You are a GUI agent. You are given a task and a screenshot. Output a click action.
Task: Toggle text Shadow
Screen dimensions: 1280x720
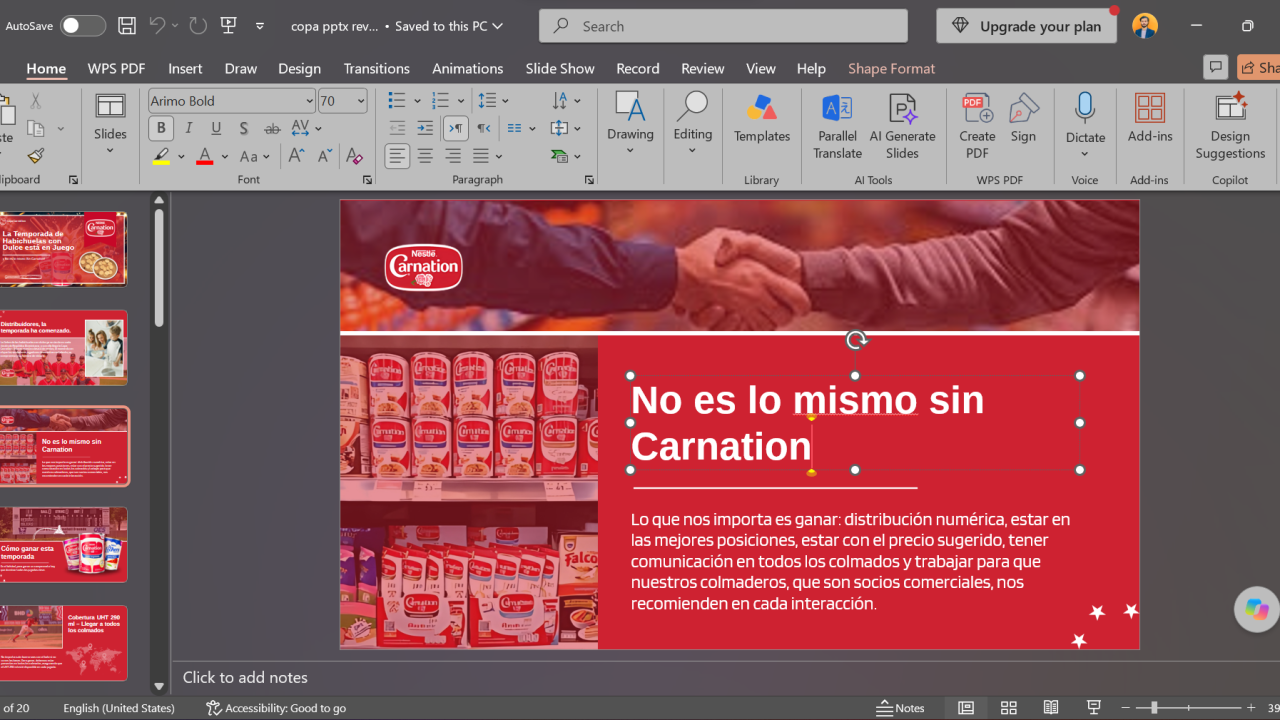244,128
